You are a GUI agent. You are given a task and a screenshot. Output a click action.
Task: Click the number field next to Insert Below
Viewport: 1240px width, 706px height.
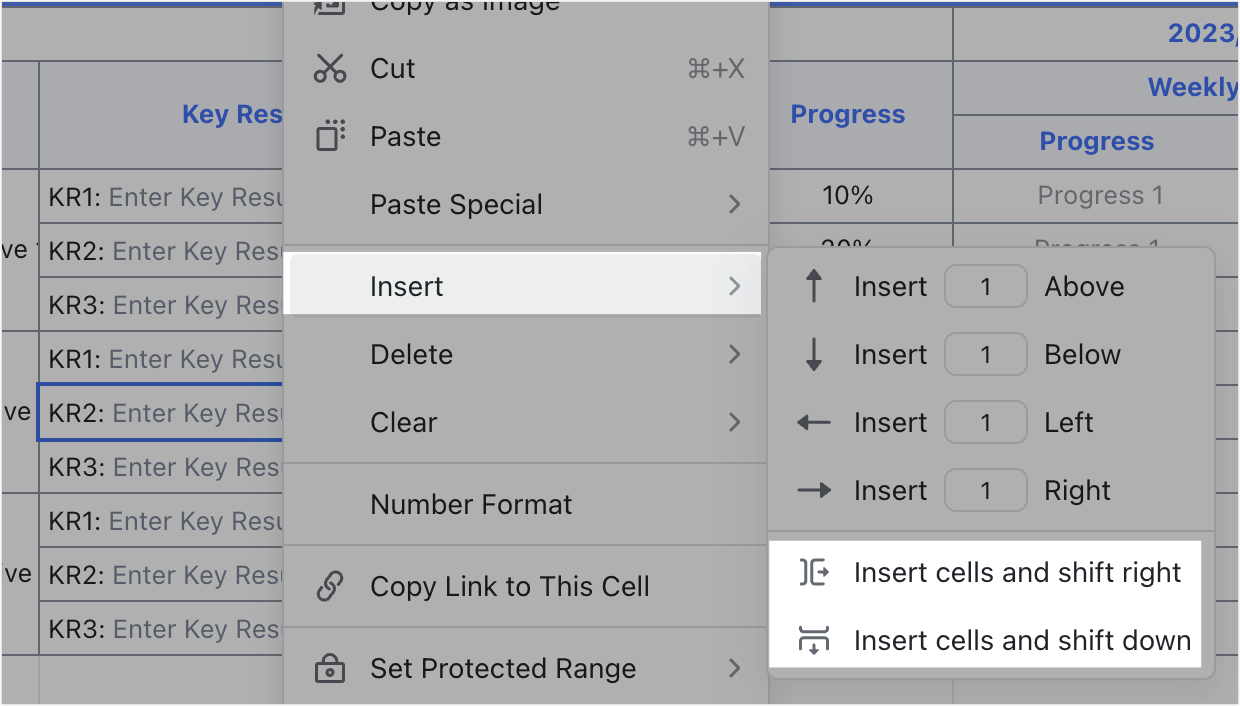coord(986,354)
